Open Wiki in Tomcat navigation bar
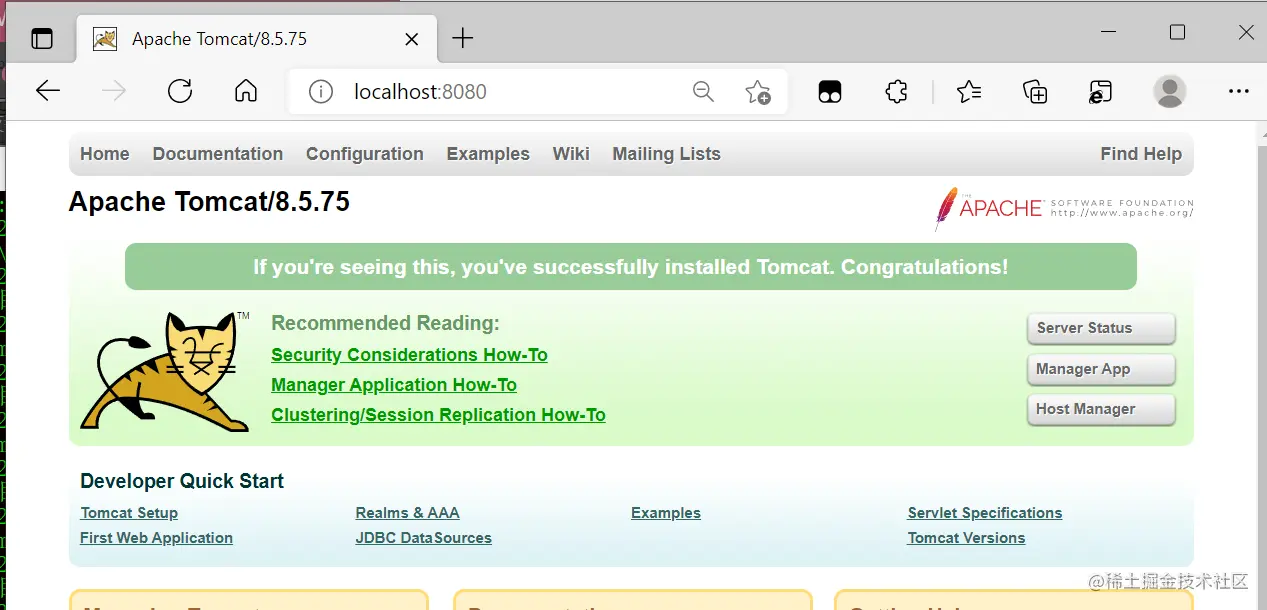The image size is (1267, 610). (x=571, y=154)
